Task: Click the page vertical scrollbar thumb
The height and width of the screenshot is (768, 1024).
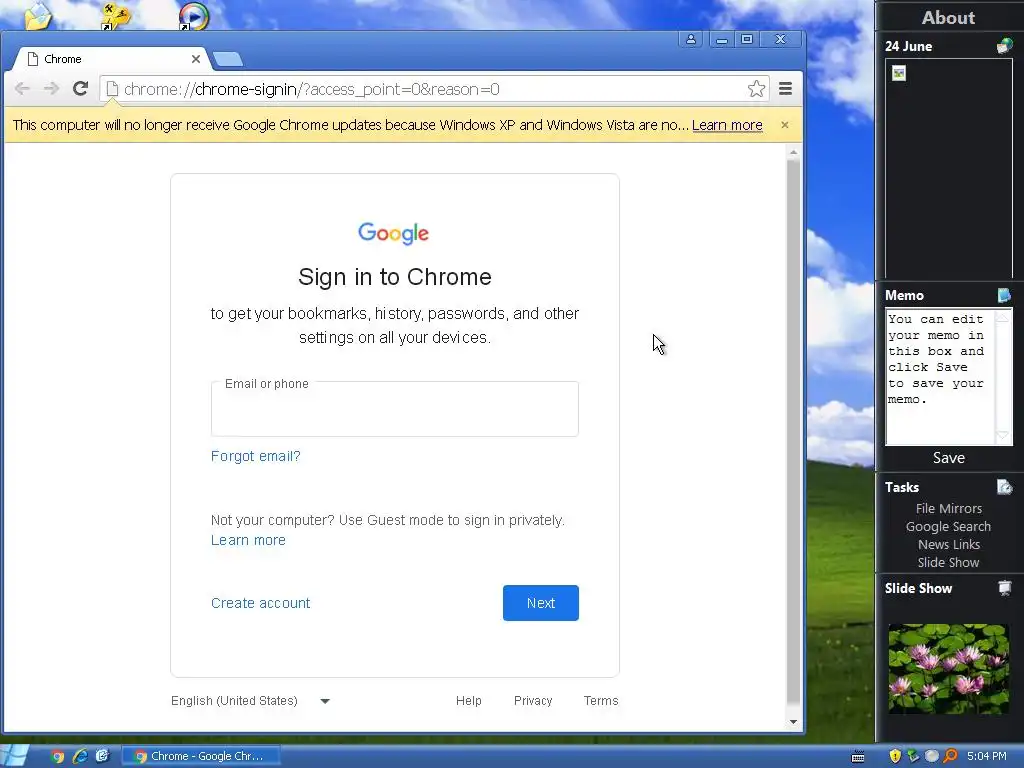Action: pos(793,431)
